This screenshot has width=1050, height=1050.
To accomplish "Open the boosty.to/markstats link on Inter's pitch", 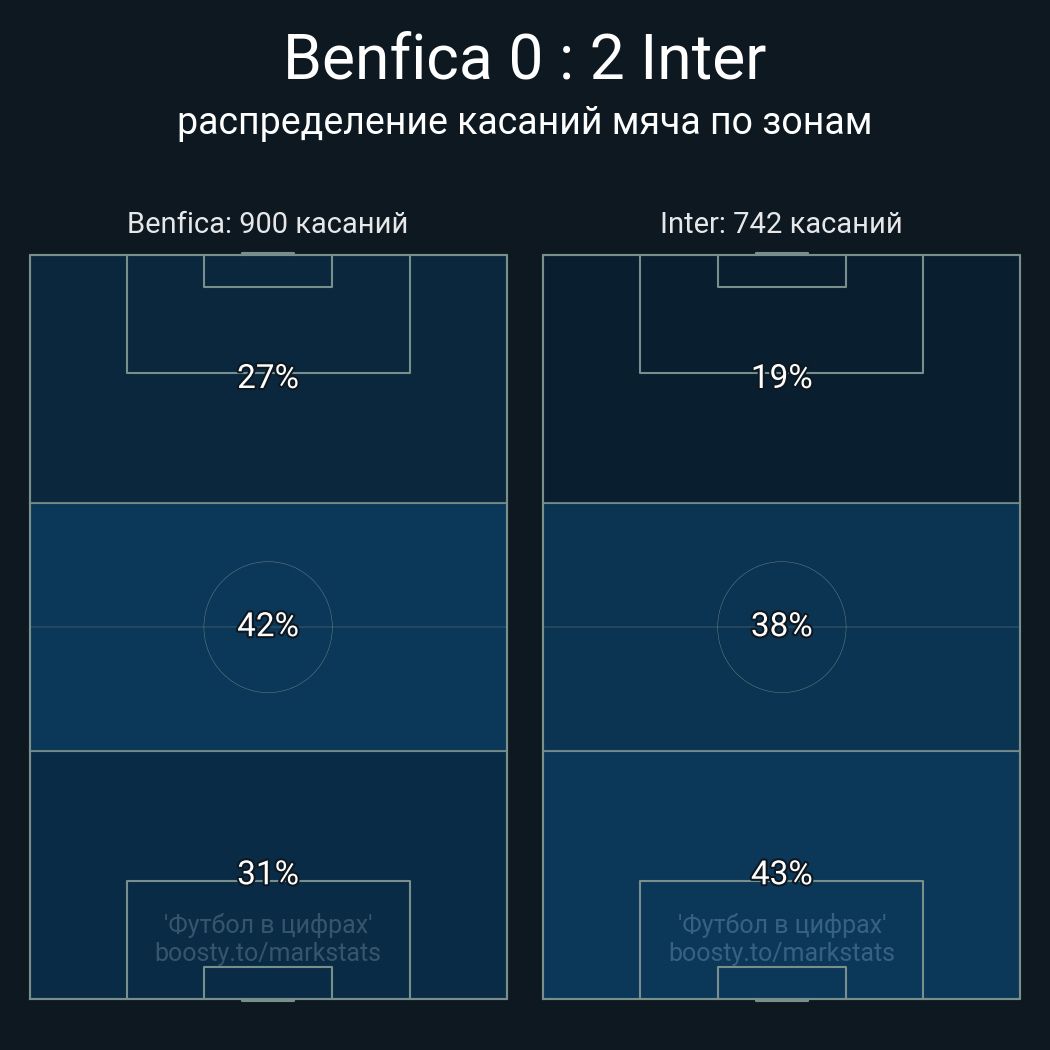I will 781,952.
